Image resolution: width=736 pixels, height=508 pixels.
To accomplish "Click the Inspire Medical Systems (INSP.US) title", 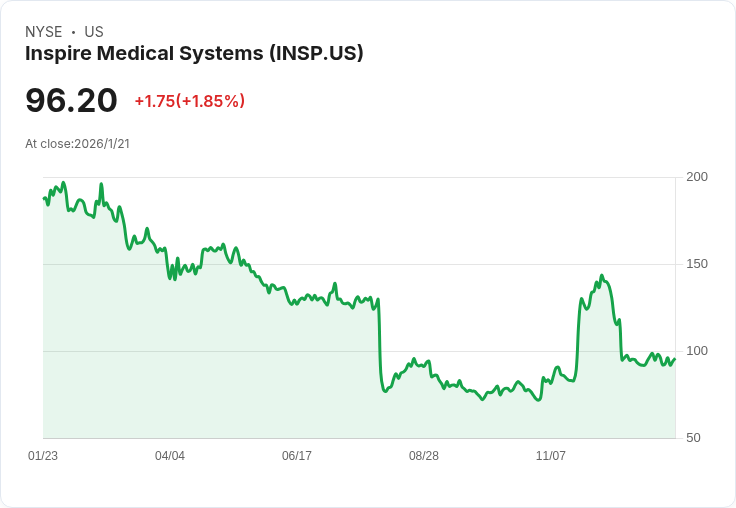I will tap(194, 54).
